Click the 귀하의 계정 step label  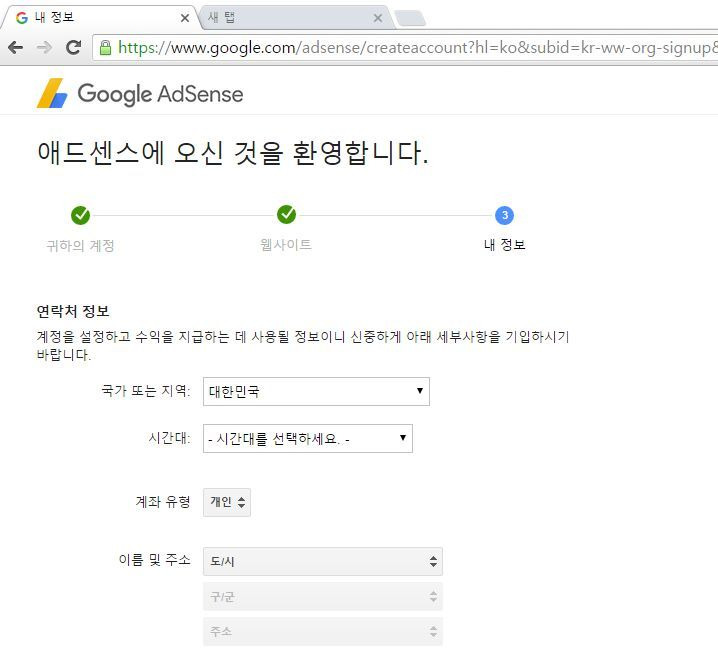click(80, 245)
